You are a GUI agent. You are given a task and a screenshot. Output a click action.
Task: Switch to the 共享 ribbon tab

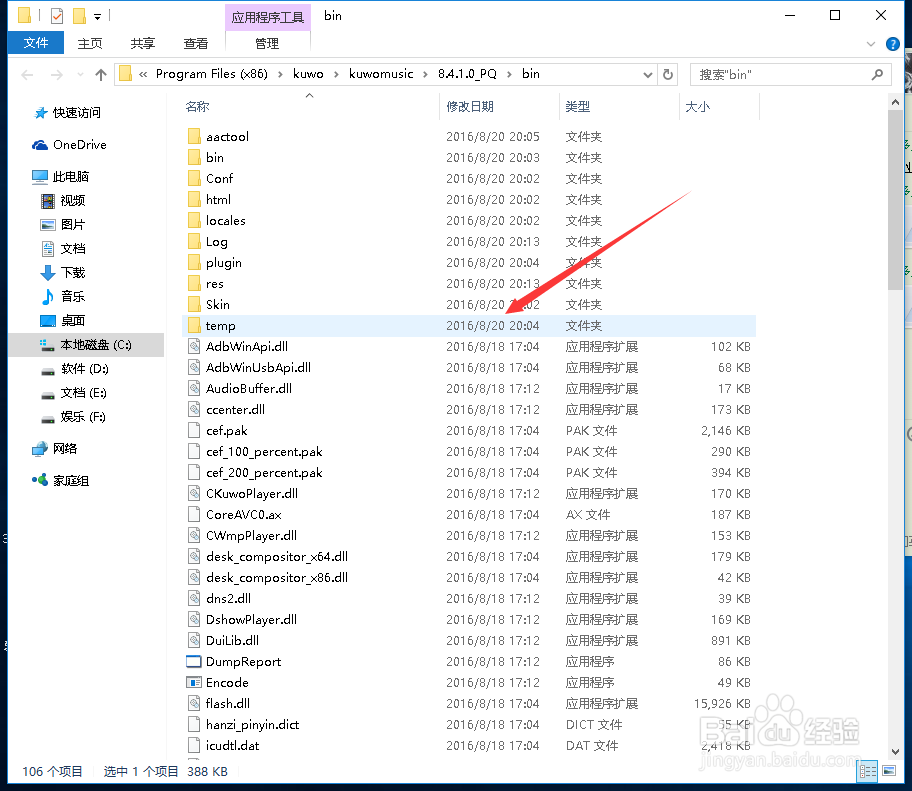click(x=142, y=44)
